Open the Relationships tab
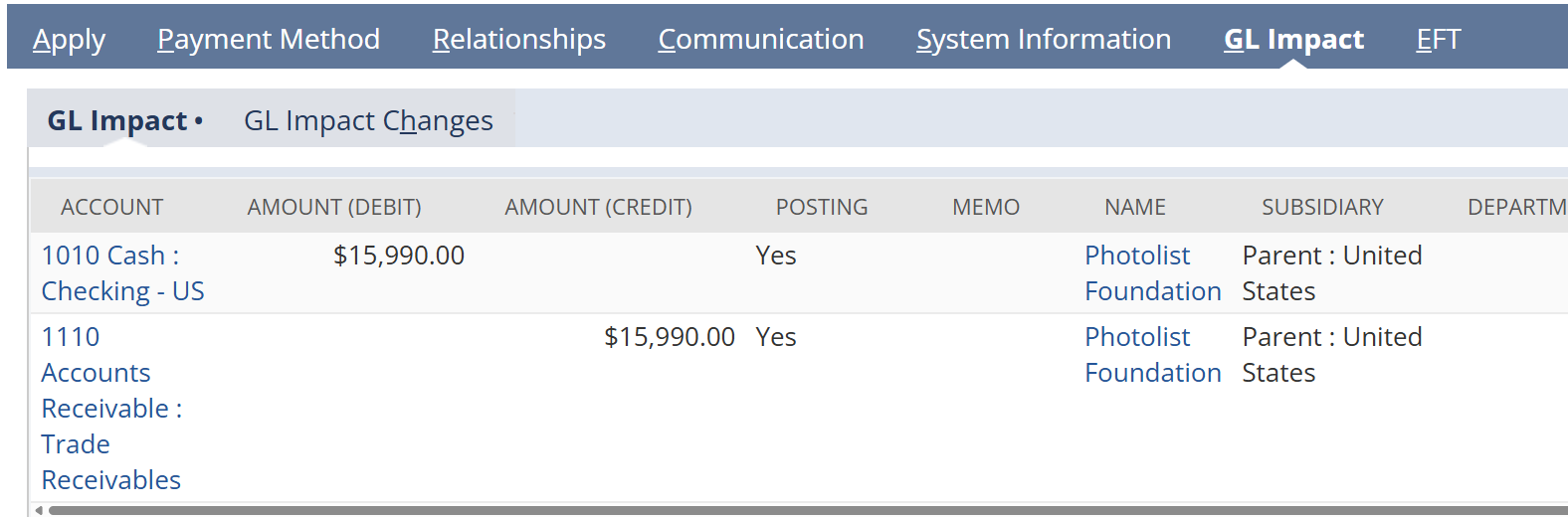 [x=518, y=39]
